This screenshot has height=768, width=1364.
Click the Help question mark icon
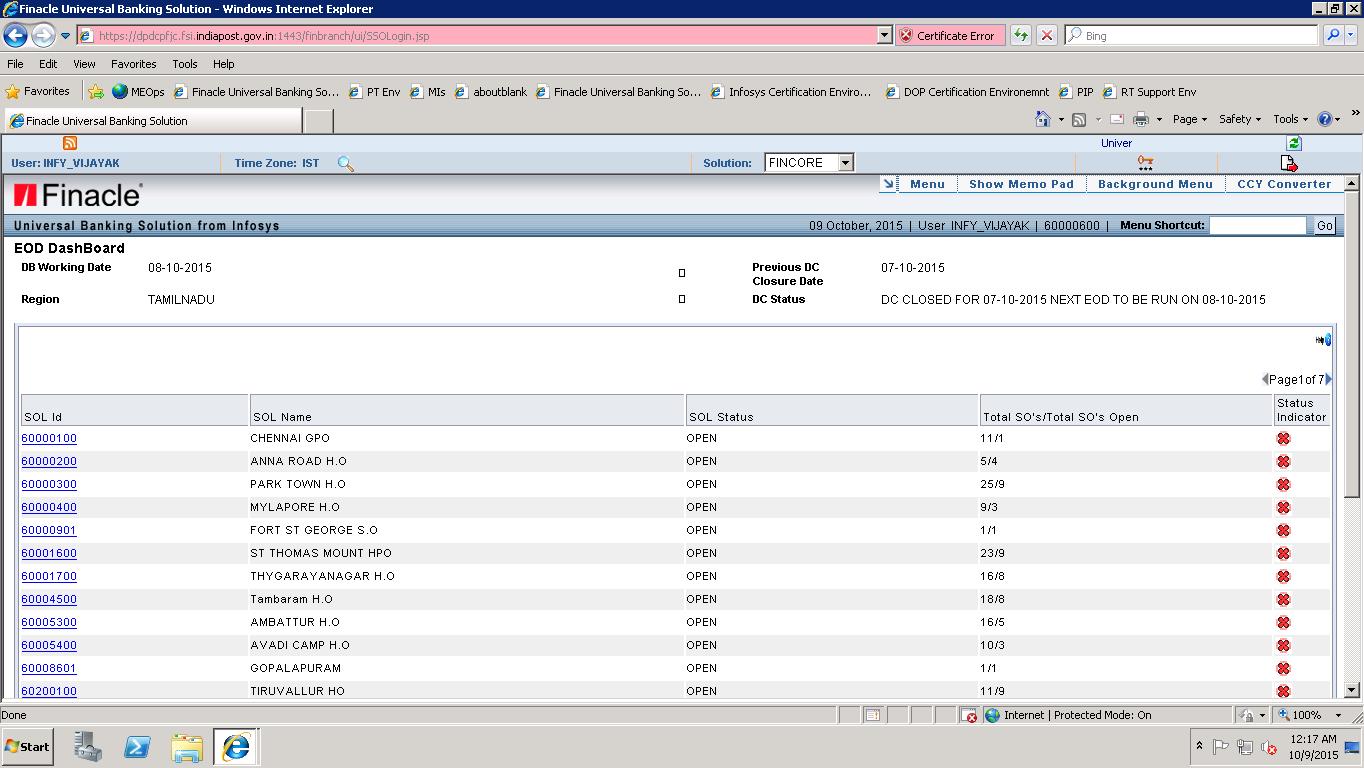pos(1325,119)
